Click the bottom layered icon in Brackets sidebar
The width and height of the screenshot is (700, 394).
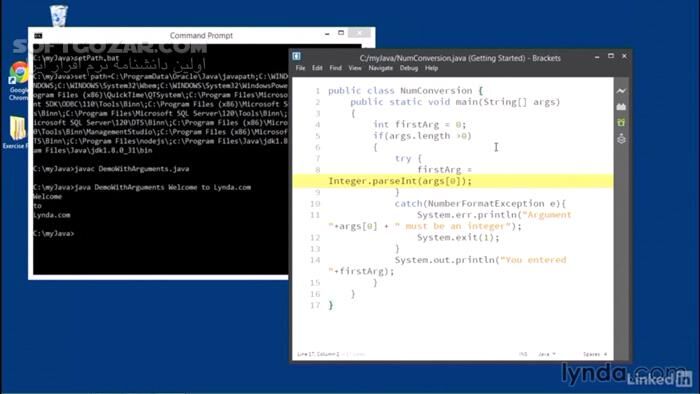[621, 139]
